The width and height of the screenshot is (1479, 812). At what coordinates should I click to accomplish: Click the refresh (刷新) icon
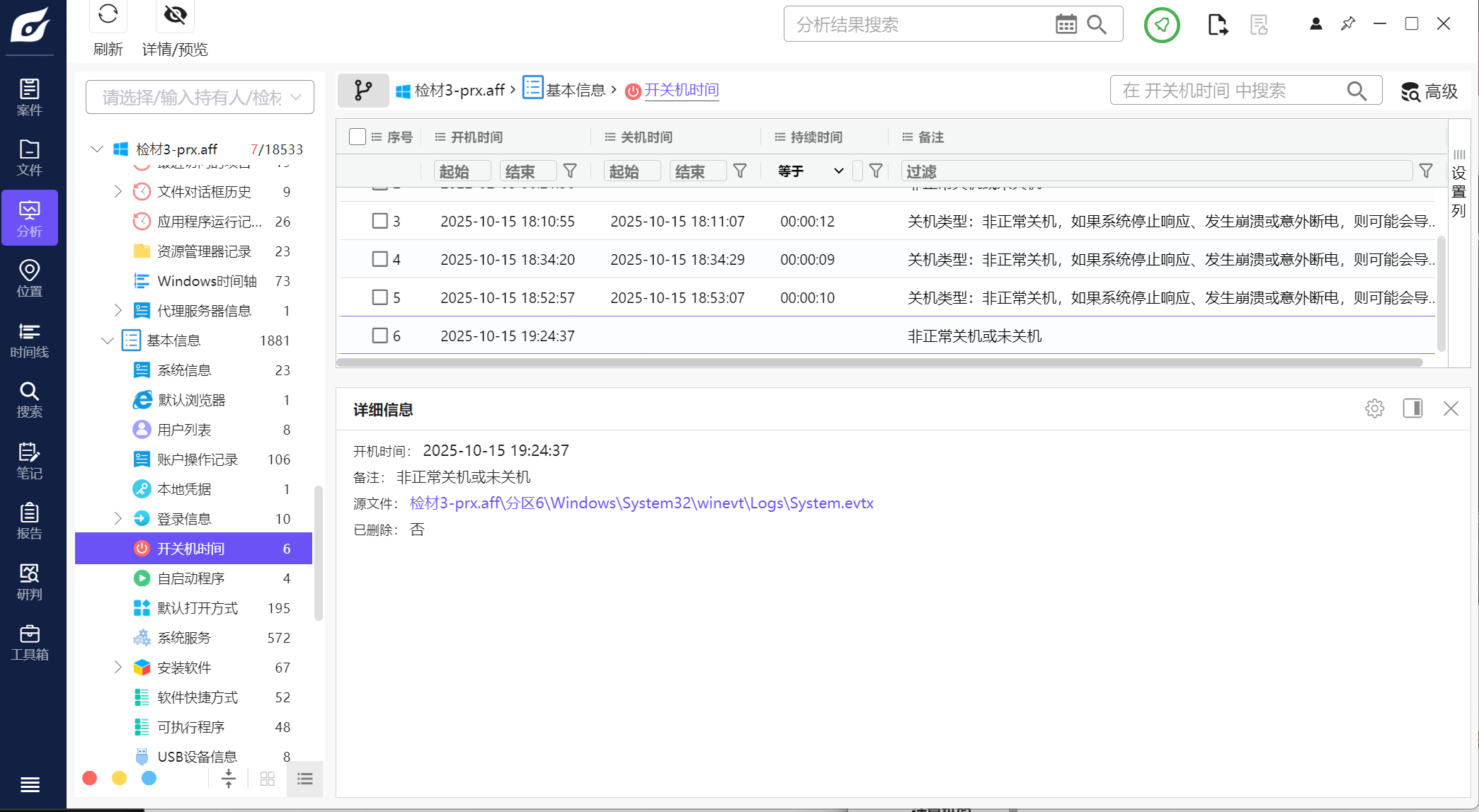tap(108, 15)
